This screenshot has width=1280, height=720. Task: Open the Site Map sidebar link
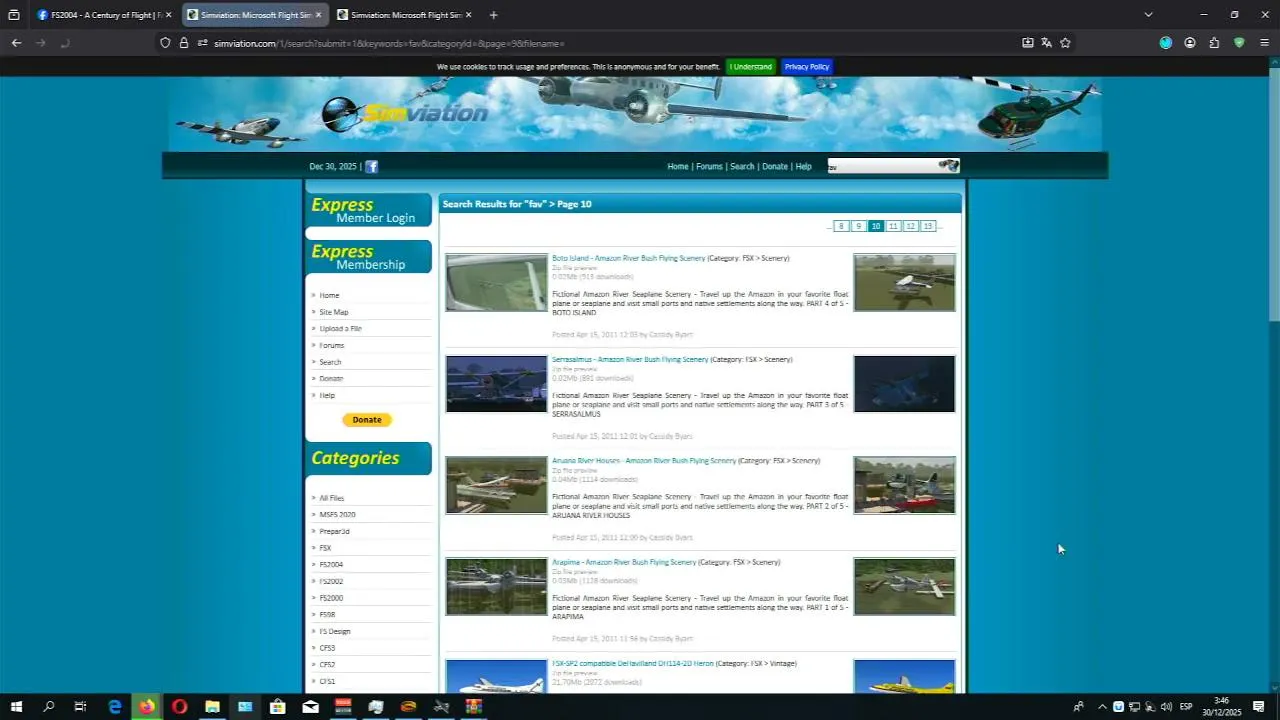334,312
